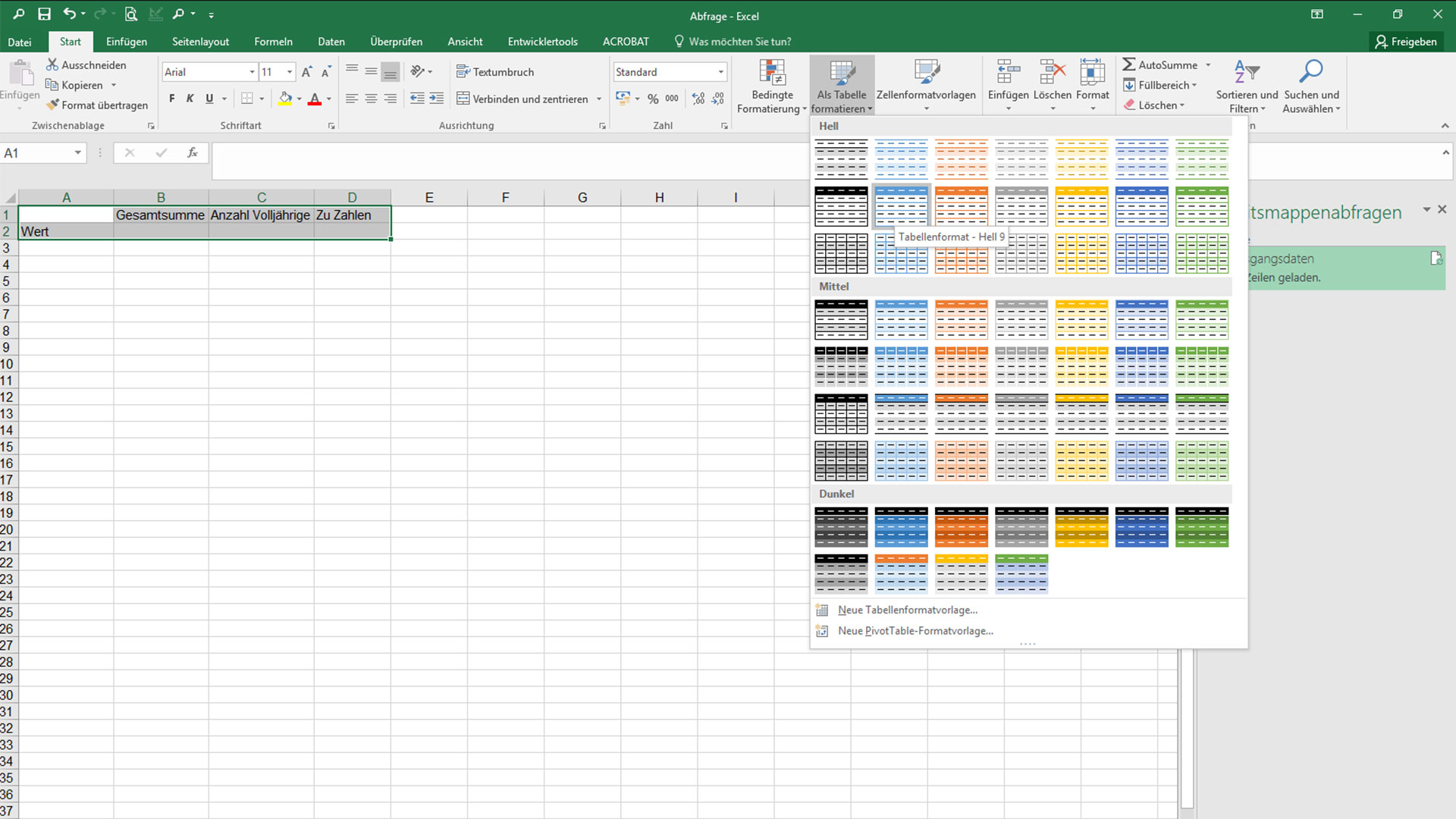Open the font size dropdown
1456x819 pixels.
click(x=288, y=71)
